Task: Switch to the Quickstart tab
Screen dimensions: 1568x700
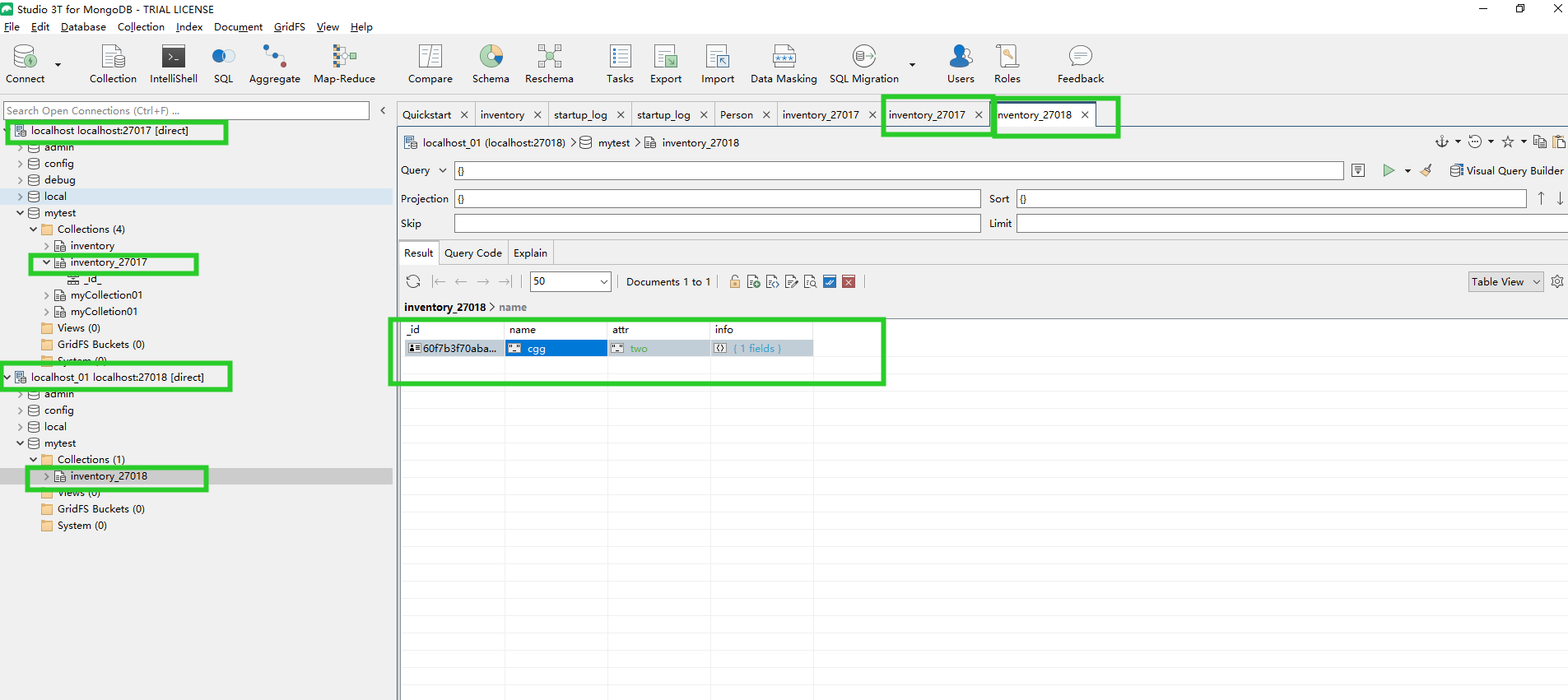Action: [426, 114]
